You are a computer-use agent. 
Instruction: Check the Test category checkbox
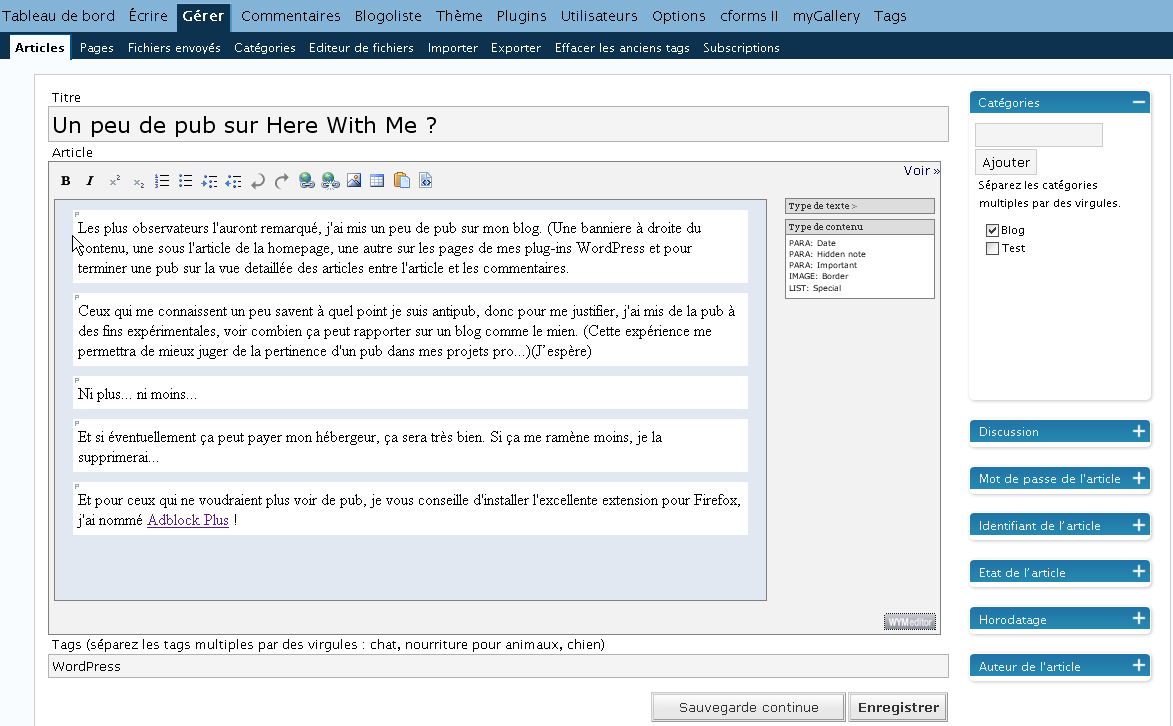992,248
